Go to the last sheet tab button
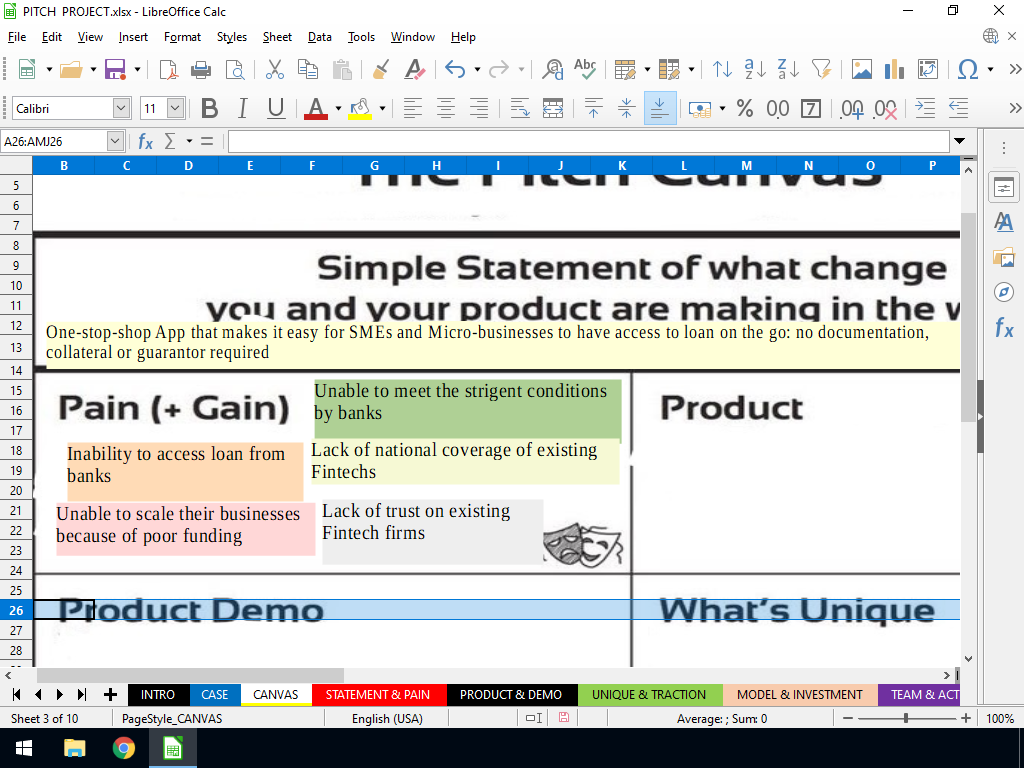The width and height of the screenshot is (1024, 768). pos(82,695)
